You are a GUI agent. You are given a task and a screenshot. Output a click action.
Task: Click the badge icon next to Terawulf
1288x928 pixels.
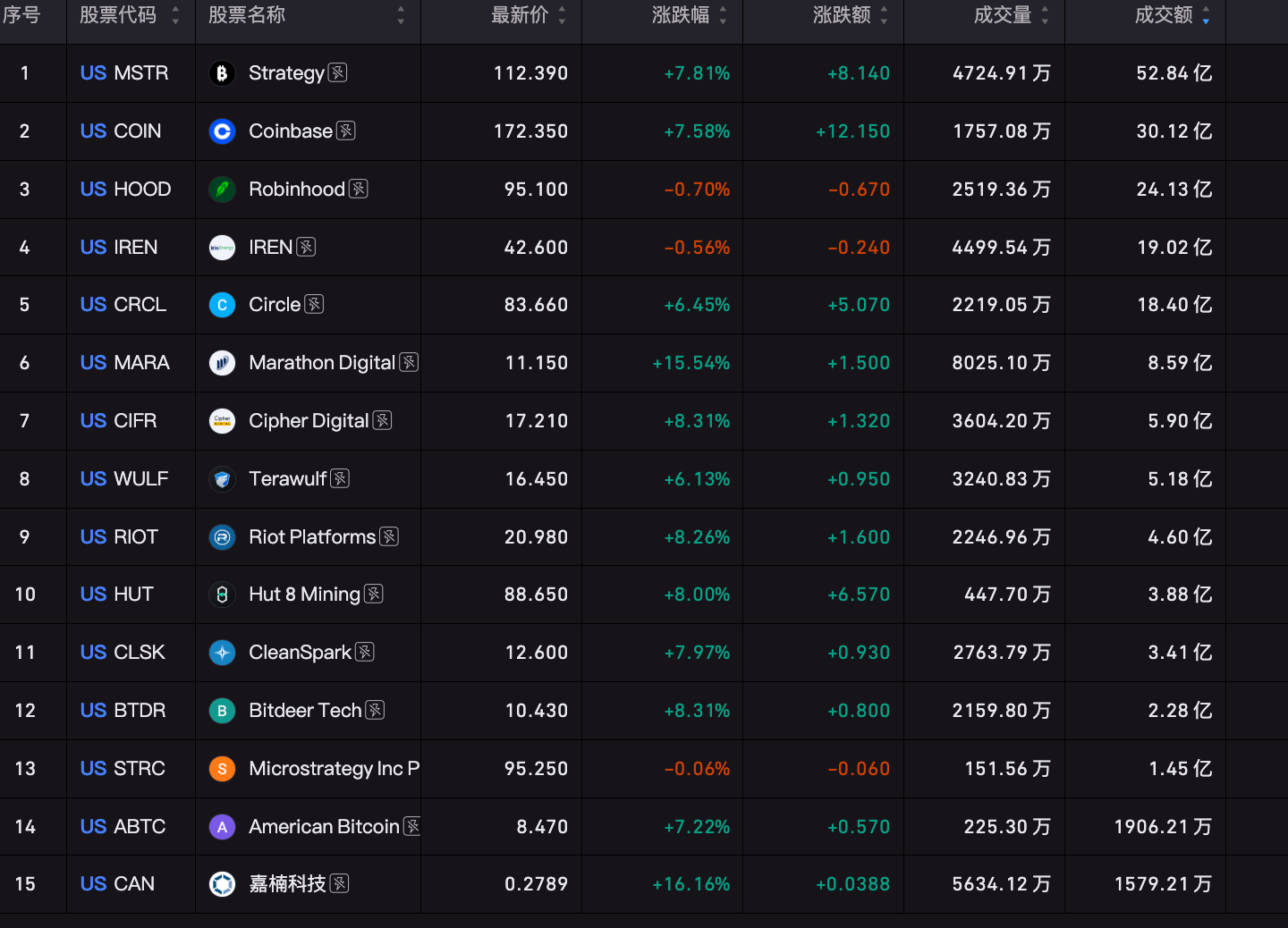click(340, 478)
